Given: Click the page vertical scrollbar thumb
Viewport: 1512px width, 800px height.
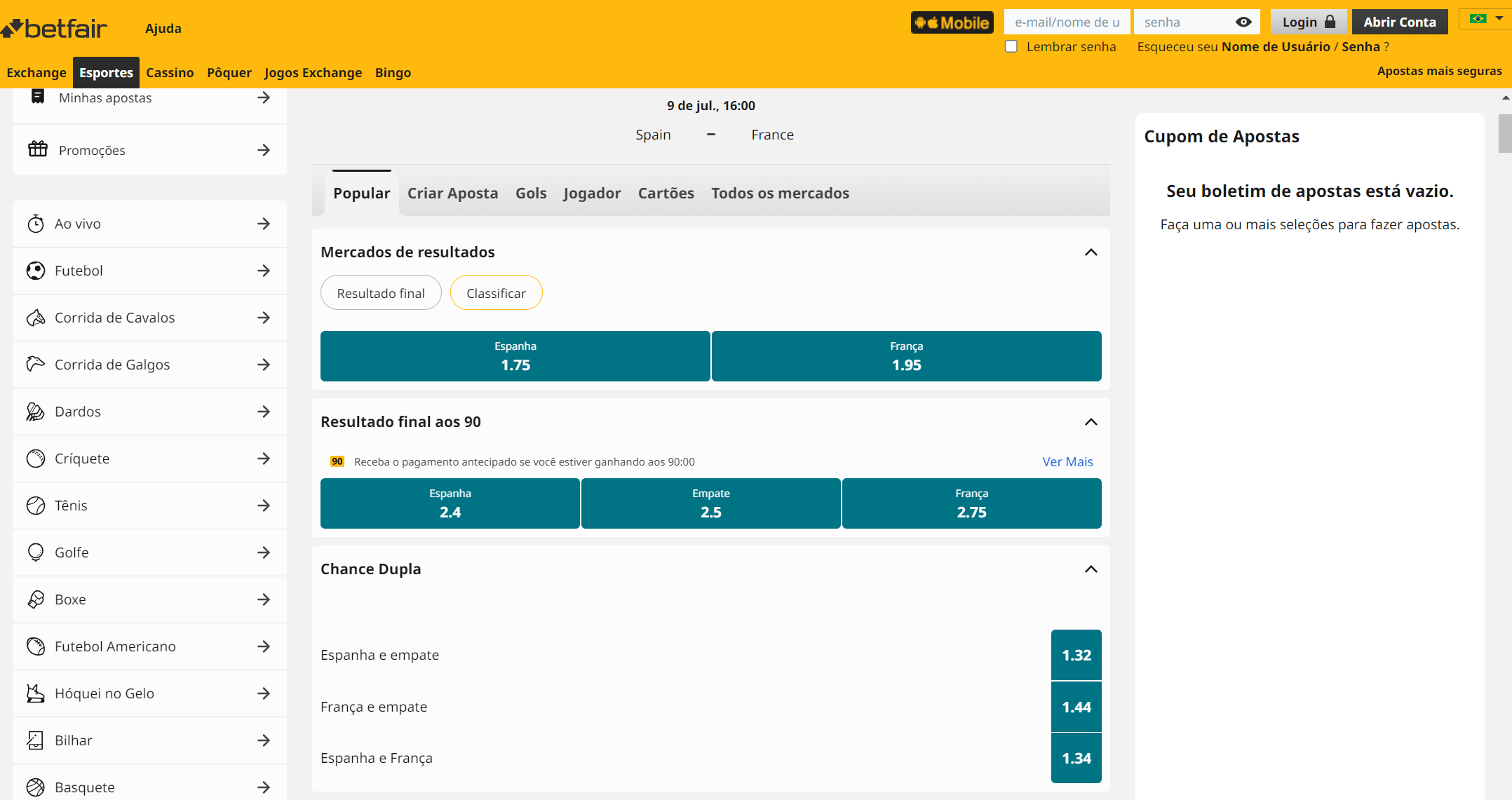Looking at the screenshot, I should [1505, 133].
